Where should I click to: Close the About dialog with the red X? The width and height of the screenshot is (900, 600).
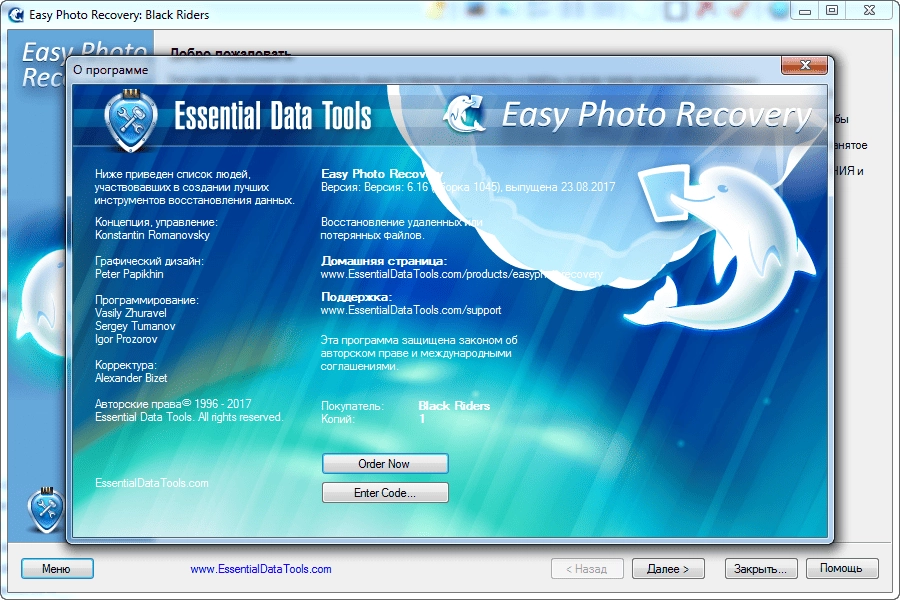point(804,65)
